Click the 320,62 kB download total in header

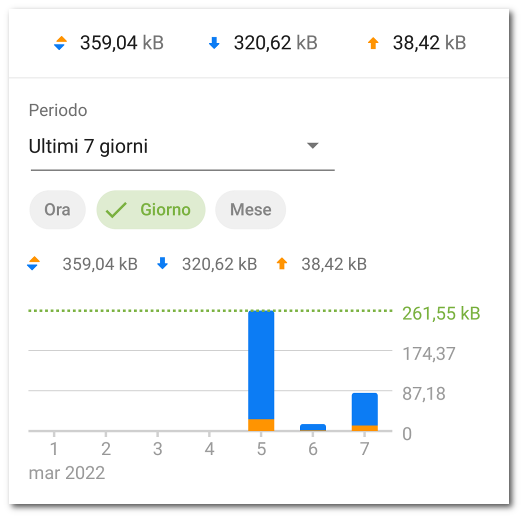[x=275, y=43]
